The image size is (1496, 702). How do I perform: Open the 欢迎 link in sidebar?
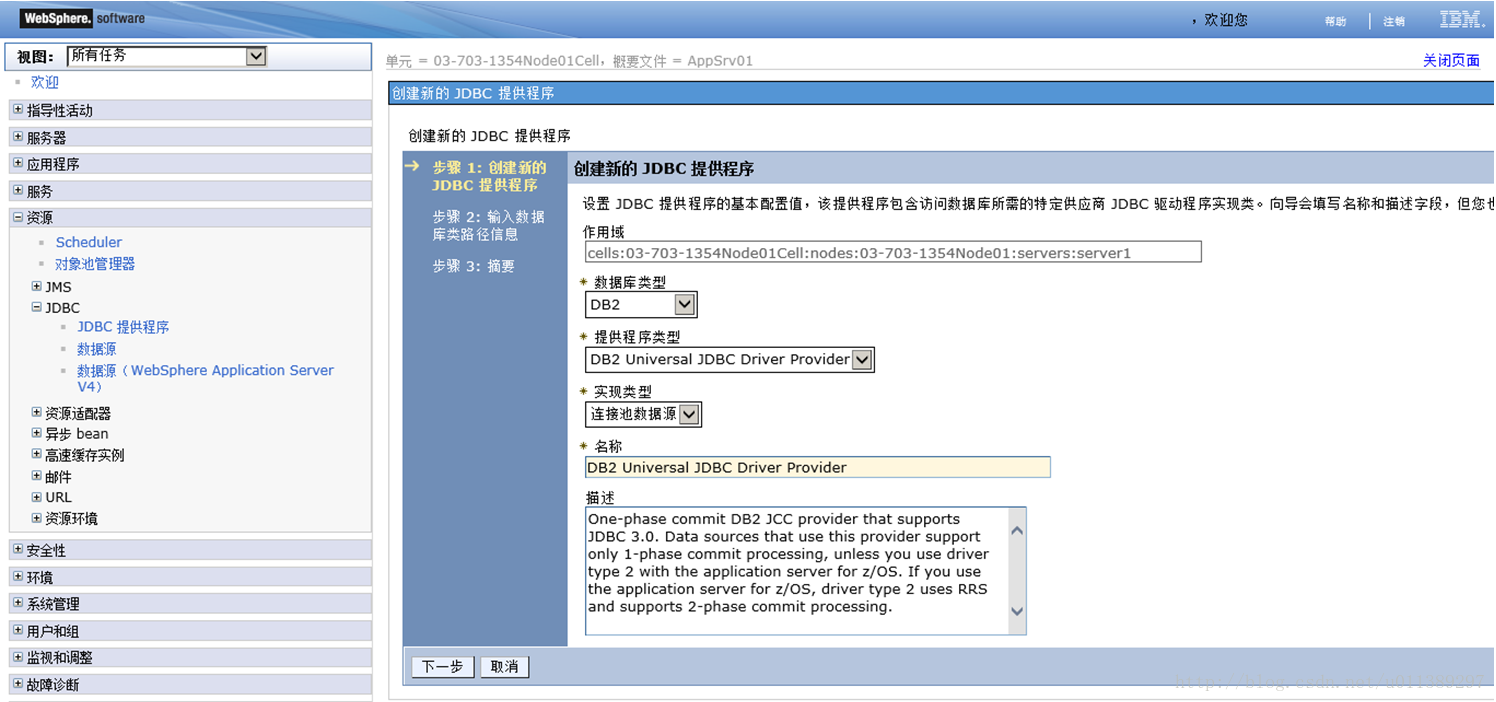(x=45, y=82)
